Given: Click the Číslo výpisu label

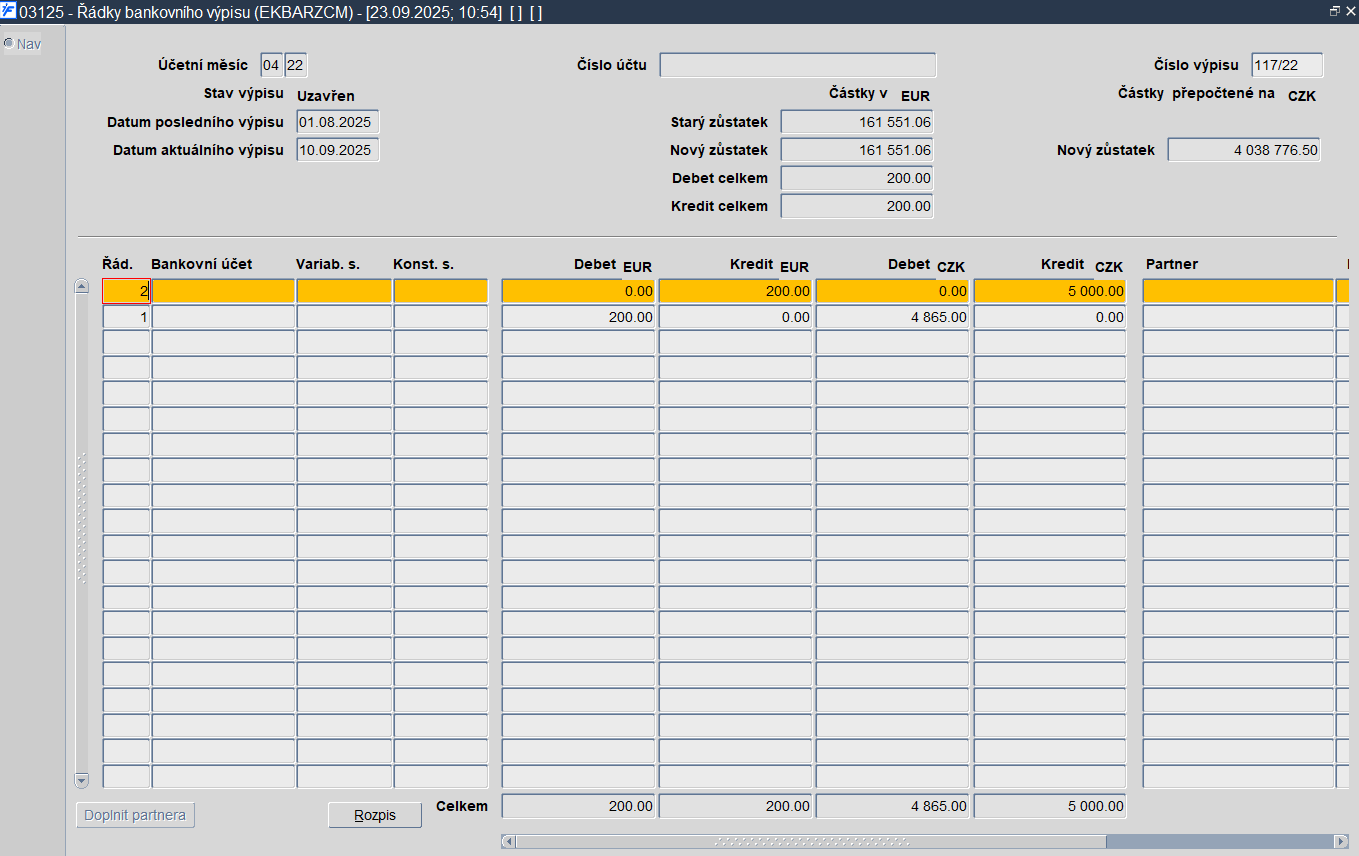Looking at the screenshot, I should click(x=1197, y=65).
